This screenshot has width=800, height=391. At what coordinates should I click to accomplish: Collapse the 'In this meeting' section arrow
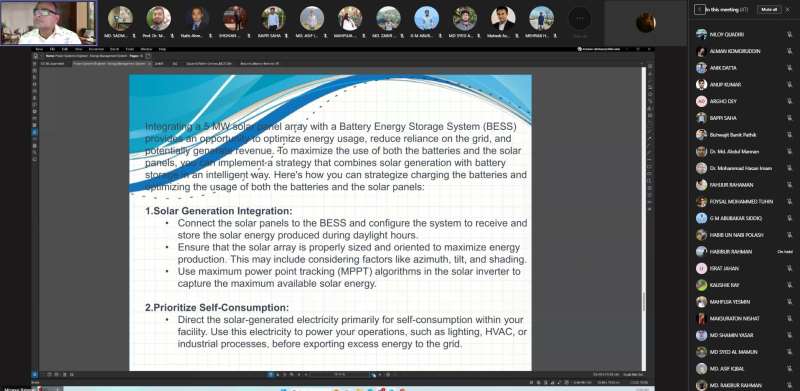[700, 9]
